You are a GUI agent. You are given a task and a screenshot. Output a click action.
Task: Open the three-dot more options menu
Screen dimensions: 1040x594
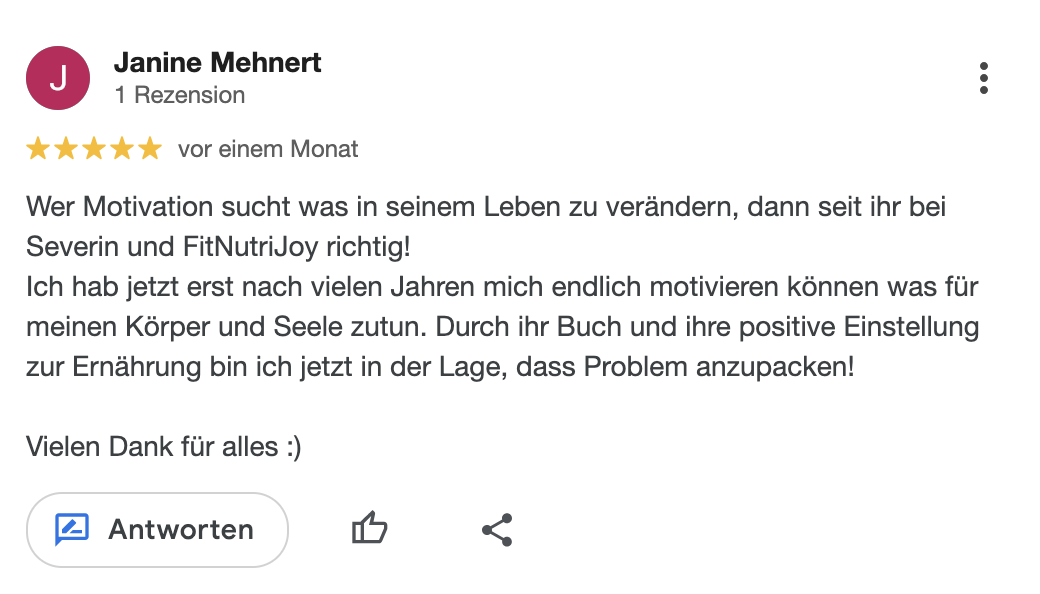[x=984, y=78]
